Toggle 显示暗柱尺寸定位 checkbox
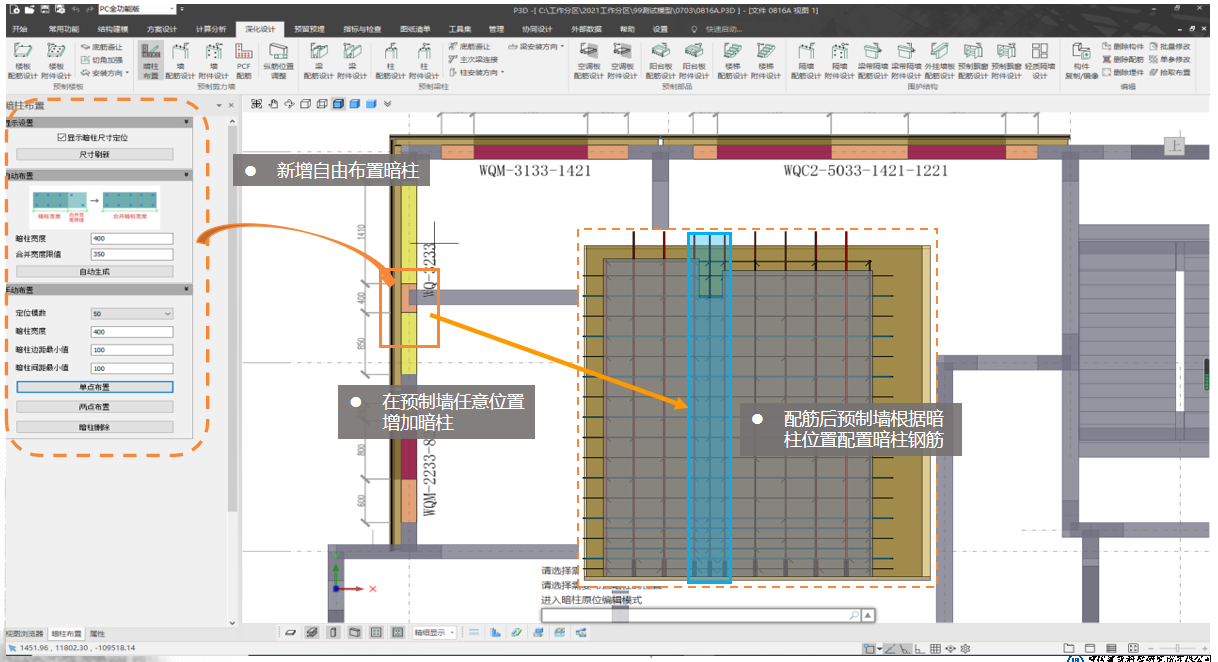The image size is (1218, 662). click(x=62, y=137)
